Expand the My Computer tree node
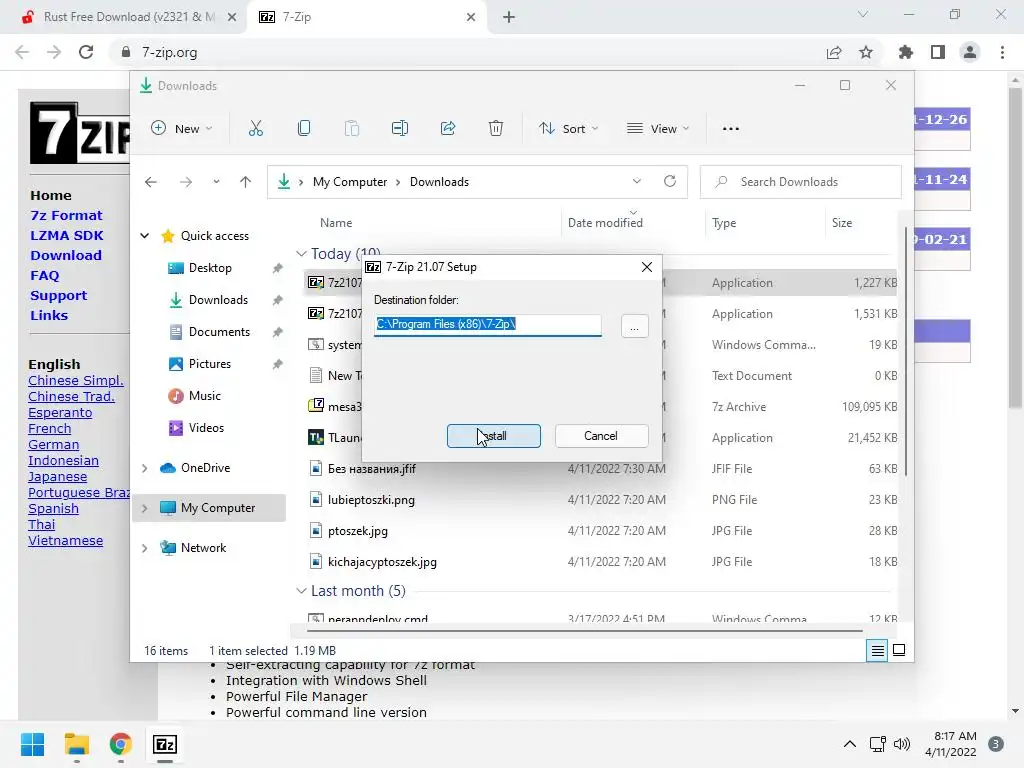Image resolution: width=1024 pixels, height=768 pixels. pos(144,508)
